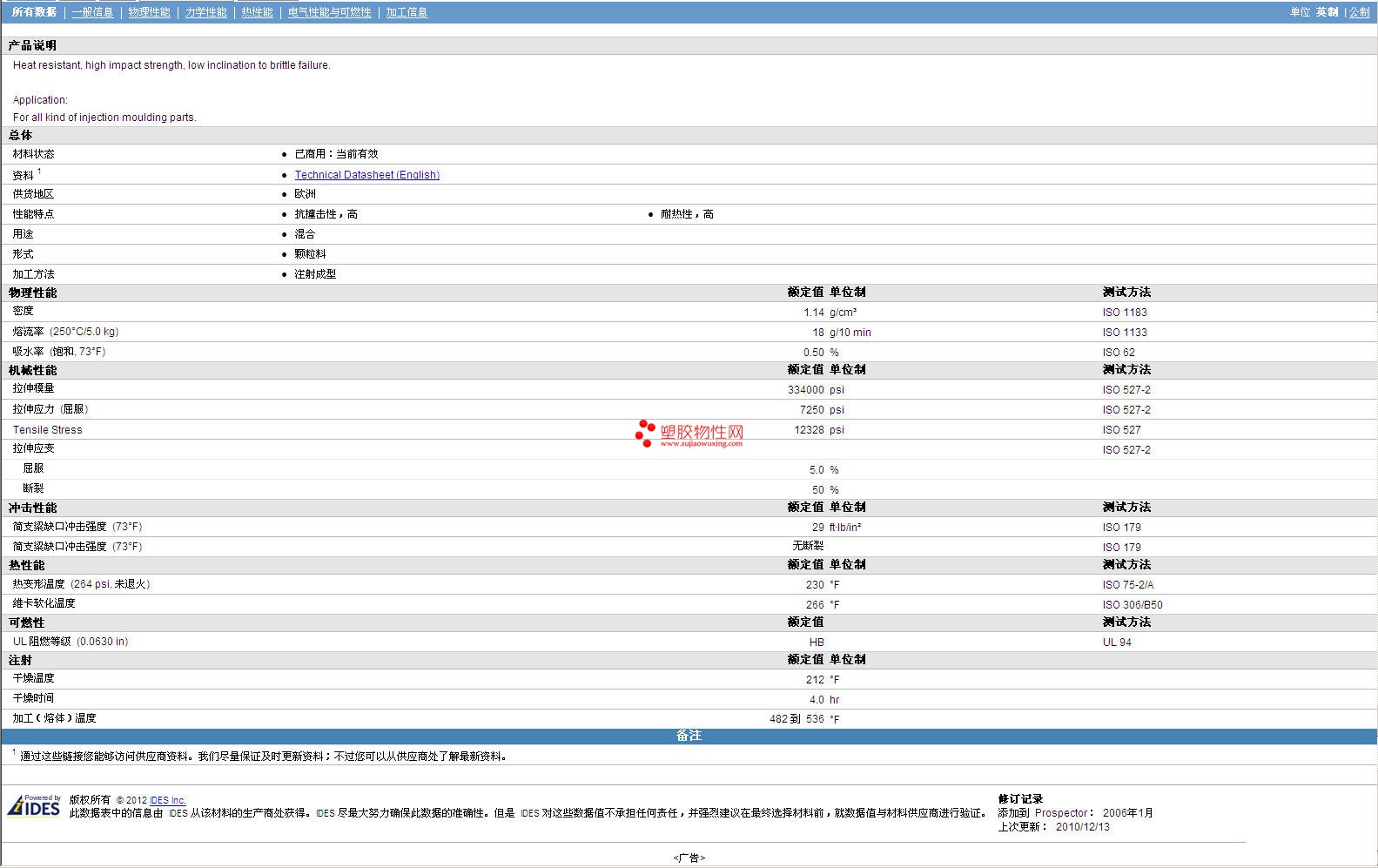The width and height of the screenshot is (1378, 868).
Task: Open the 所有数据 tab
Action: tap(34, 12)
